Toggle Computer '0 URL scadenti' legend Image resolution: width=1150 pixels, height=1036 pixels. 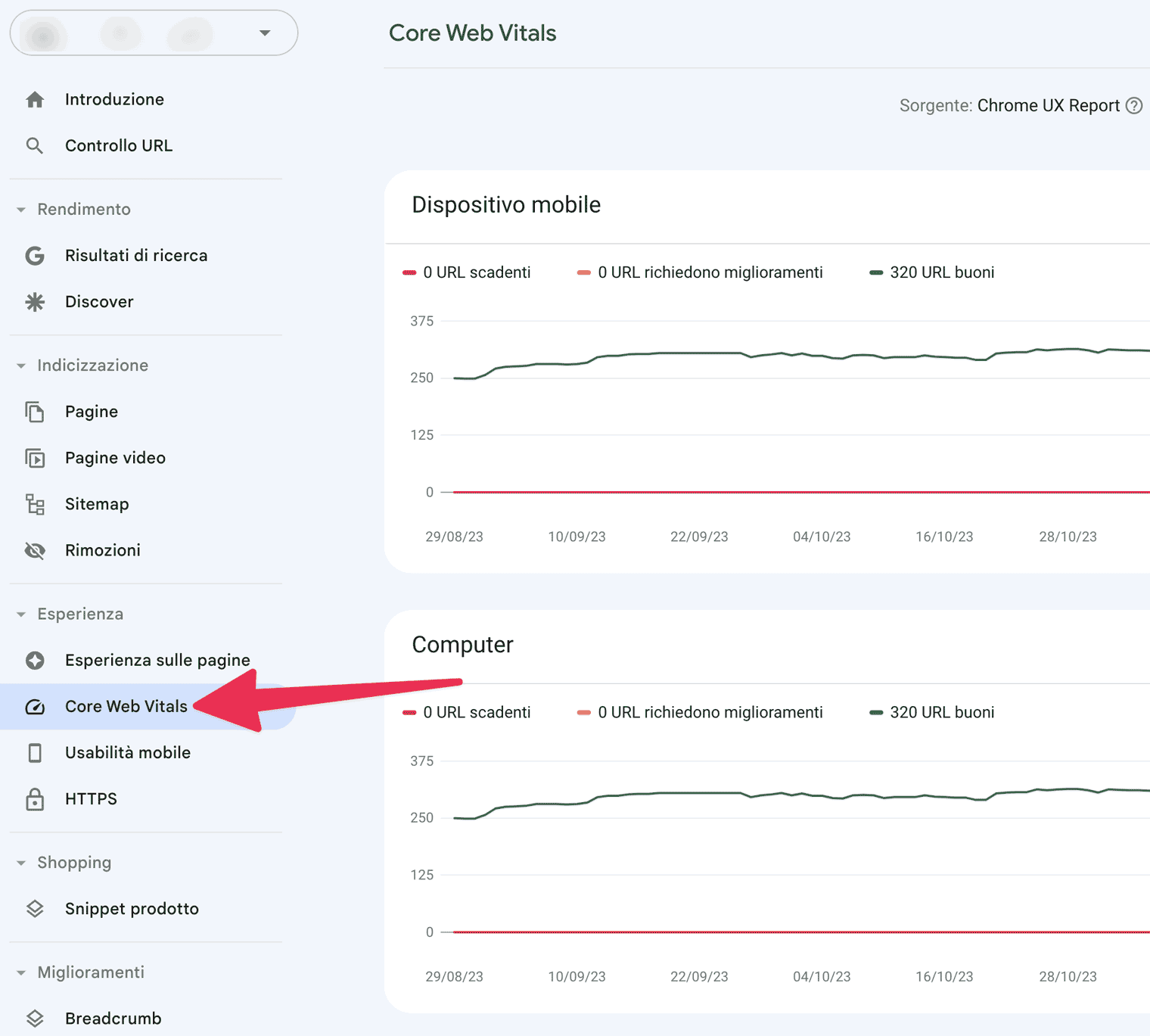pyautogui.click(x=467, y=713)
